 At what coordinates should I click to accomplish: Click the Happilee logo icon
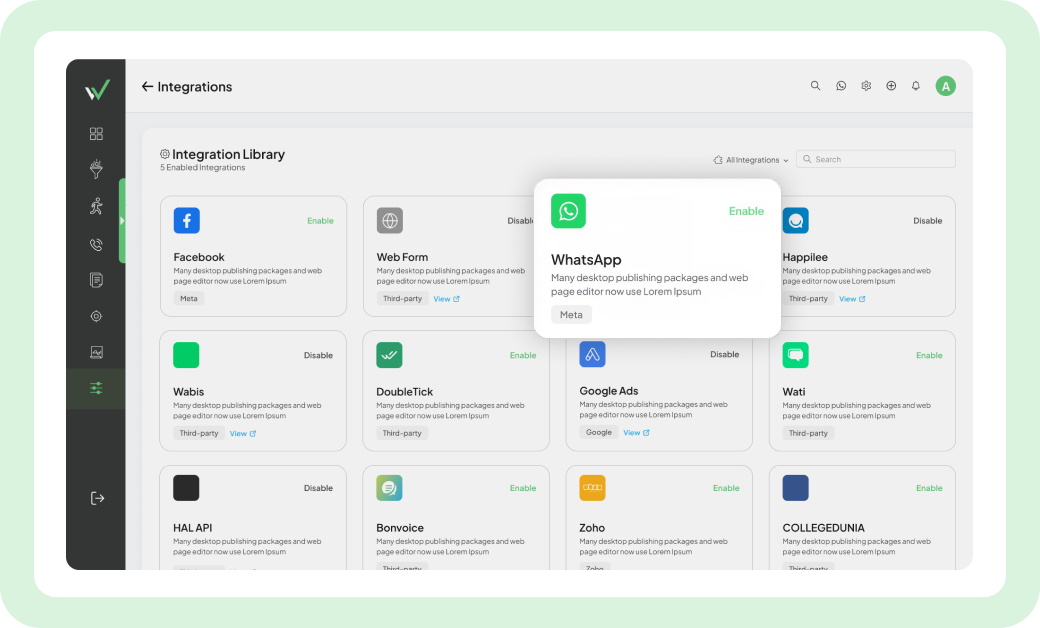[795, 220]
